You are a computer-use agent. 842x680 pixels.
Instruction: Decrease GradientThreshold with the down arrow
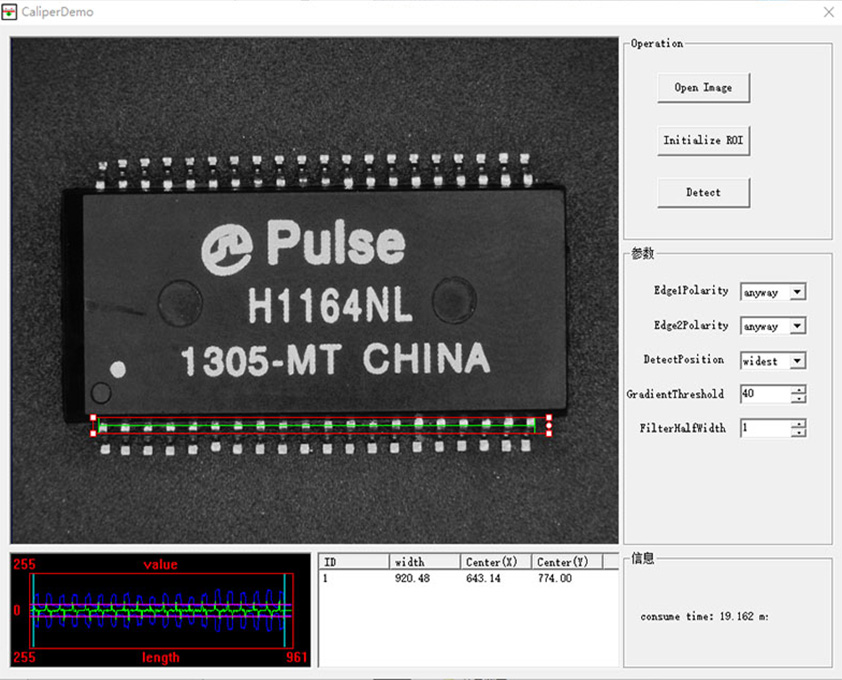tap(798, 398)
